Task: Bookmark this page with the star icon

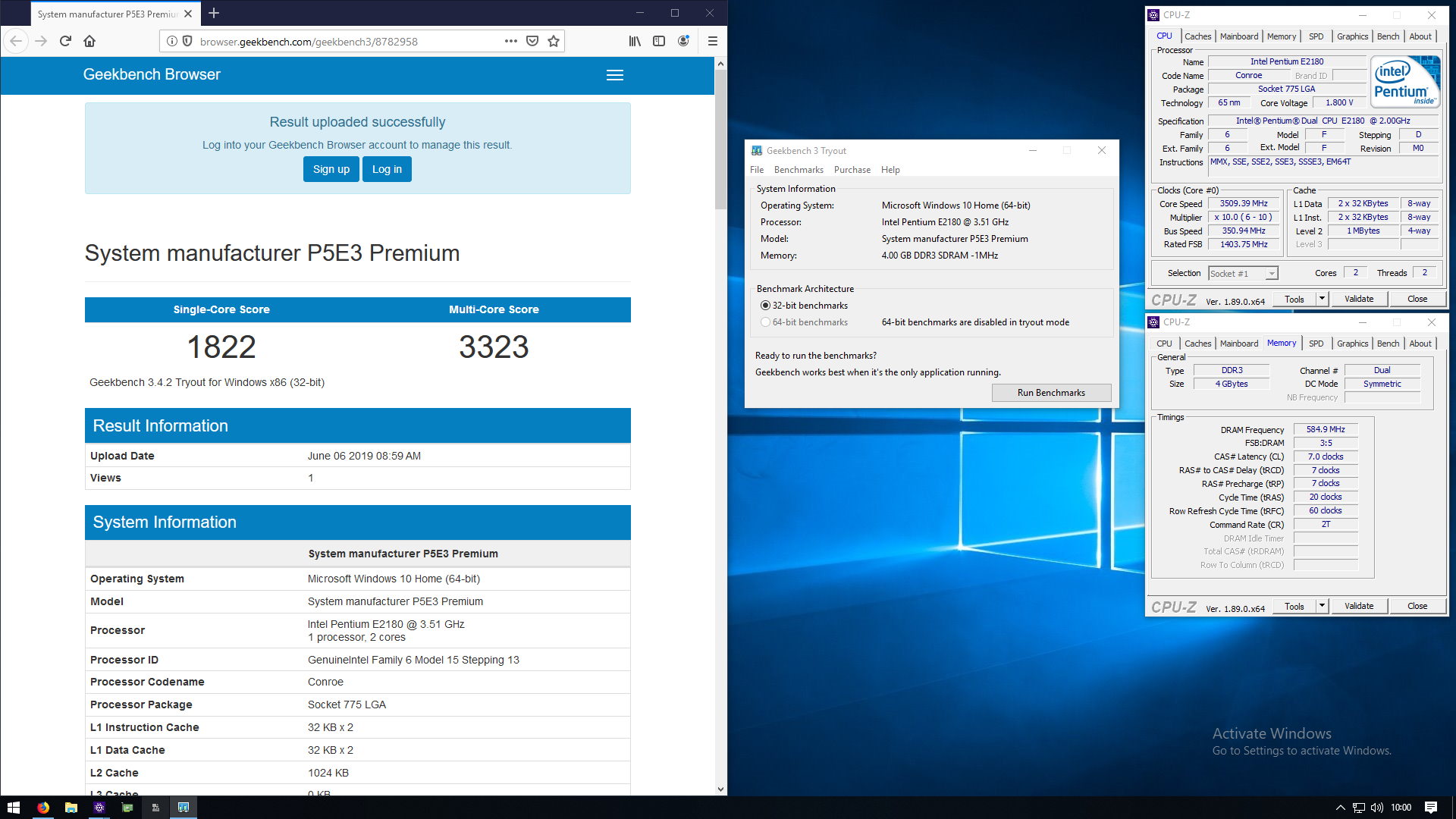Action: [554, 41]
